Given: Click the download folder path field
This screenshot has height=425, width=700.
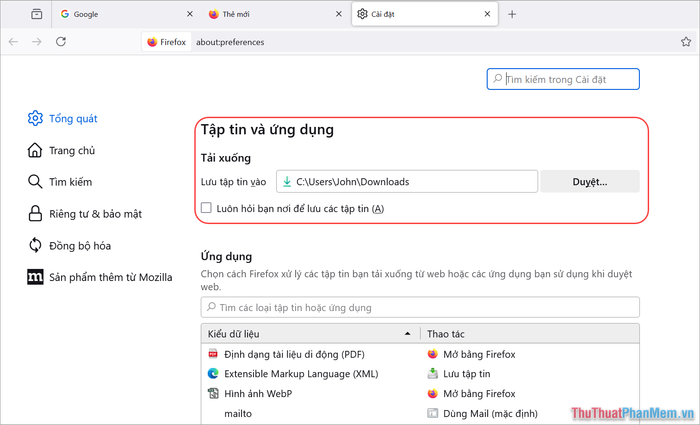Looking at the screenshot, I should [x=407, y=181].
